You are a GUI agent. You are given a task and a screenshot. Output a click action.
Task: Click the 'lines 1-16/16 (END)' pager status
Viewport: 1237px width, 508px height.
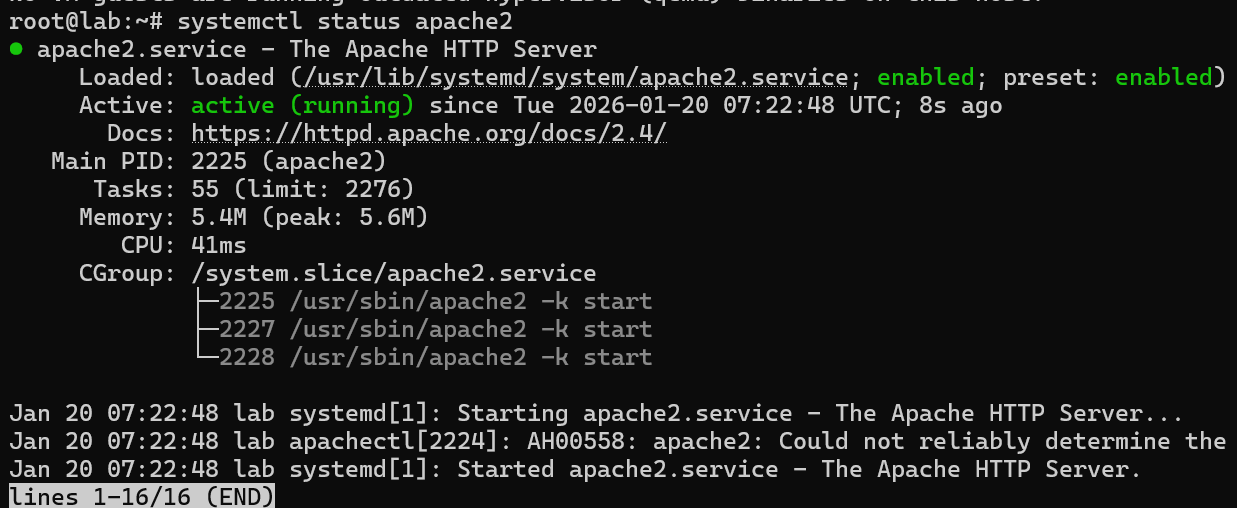point(141,496)
